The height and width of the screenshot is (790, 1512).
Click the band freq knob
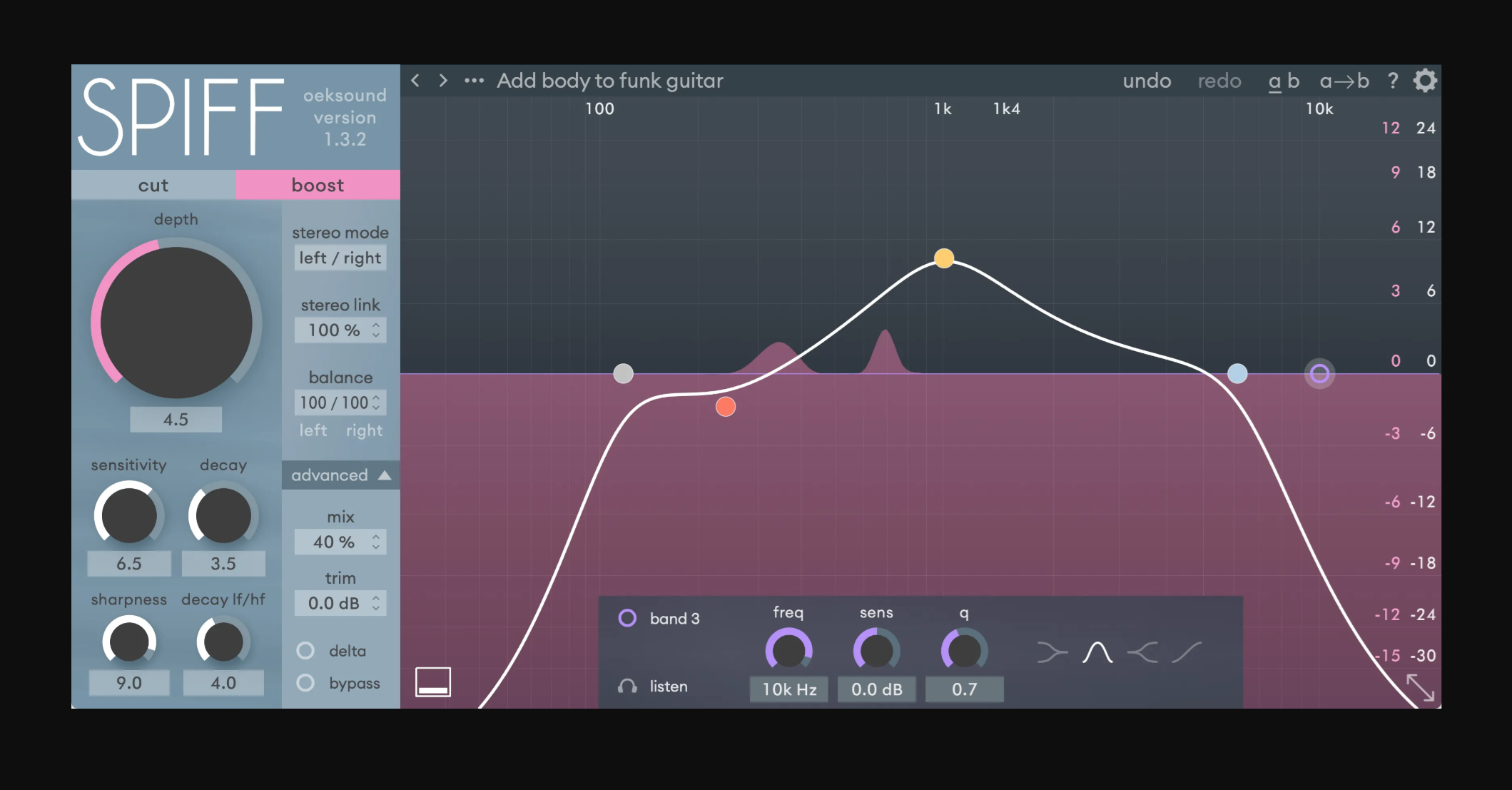[x=788, y=650]
